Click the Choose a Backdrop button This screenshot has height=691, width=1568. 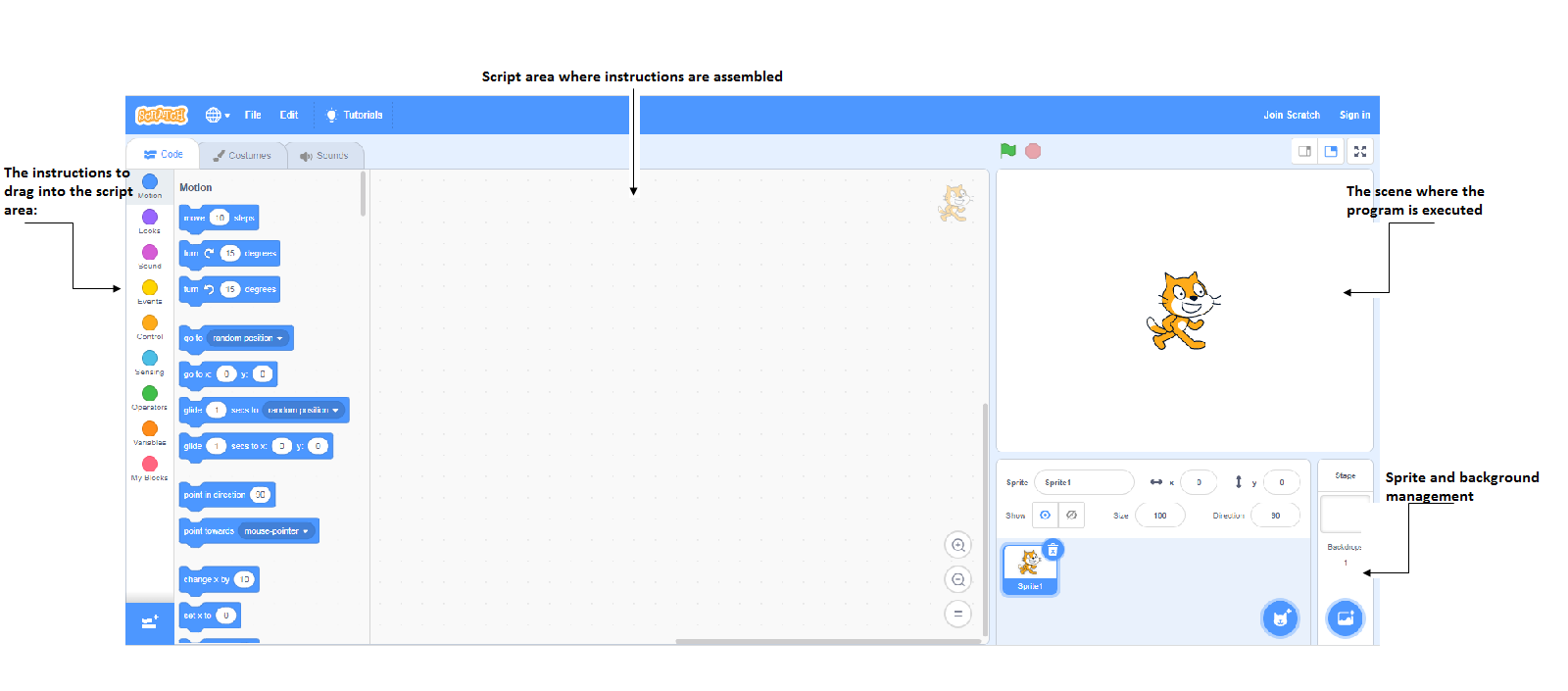coord(1346,617)
